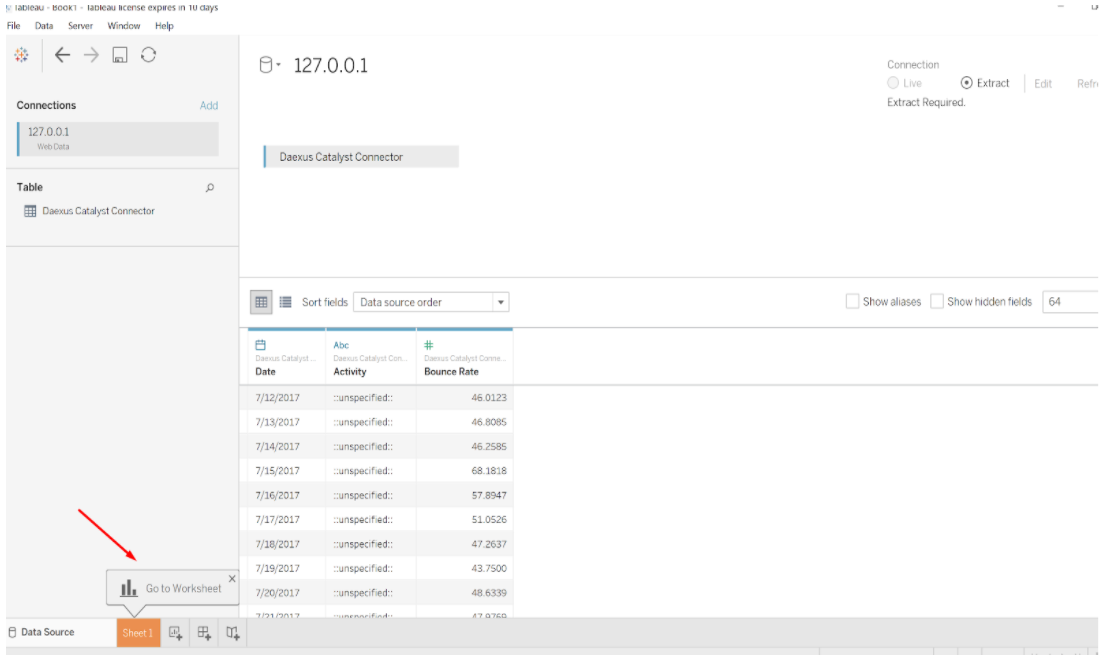
Task: Select the 127.0.0.1 Web Data connection
Action: click(x=118, y=138)
